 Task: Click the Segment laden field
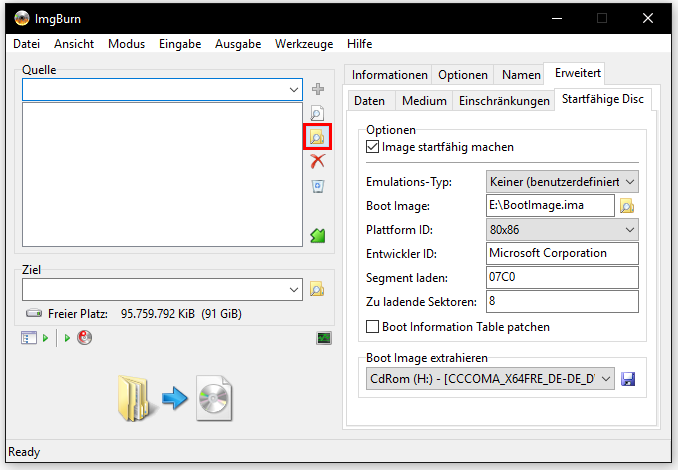[x=562, y=277]
